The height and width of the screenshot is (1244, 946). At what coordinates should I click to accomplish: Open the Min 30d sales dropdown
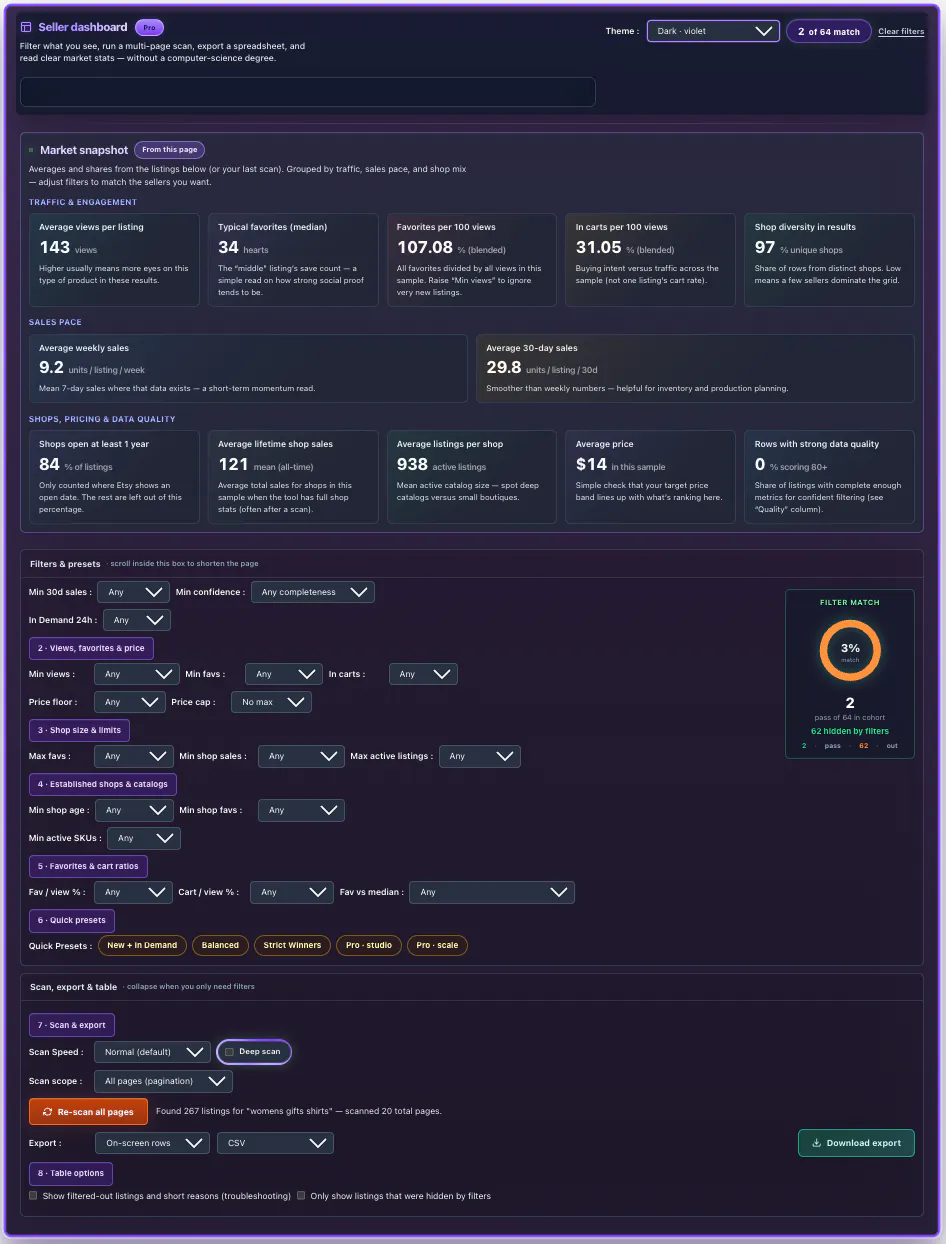pos(134,592)
